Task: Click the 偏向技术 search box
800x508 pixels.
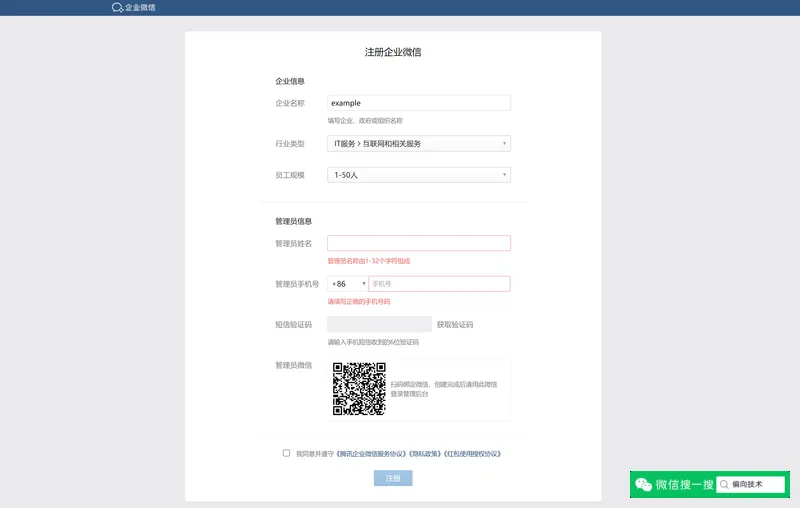Action: [x=751, y=485]
